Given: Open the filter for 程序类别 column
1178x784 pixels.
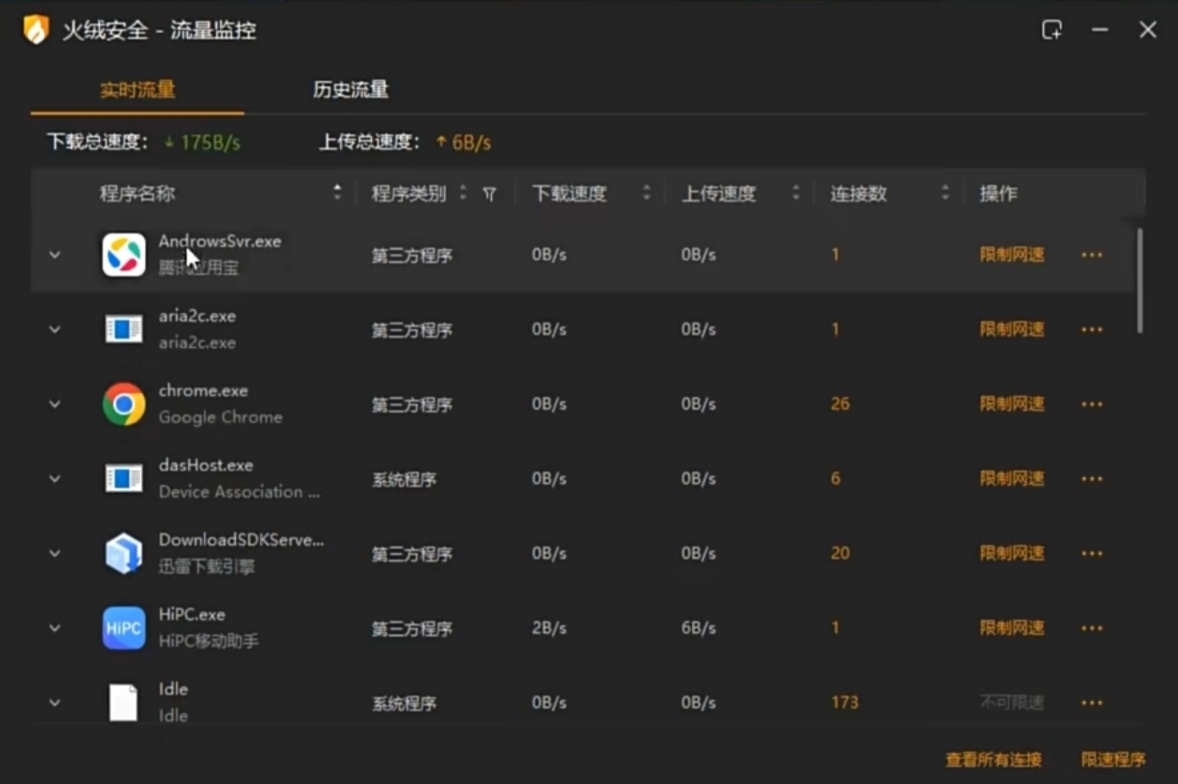Looking at the screenshot, I should 489,194.
